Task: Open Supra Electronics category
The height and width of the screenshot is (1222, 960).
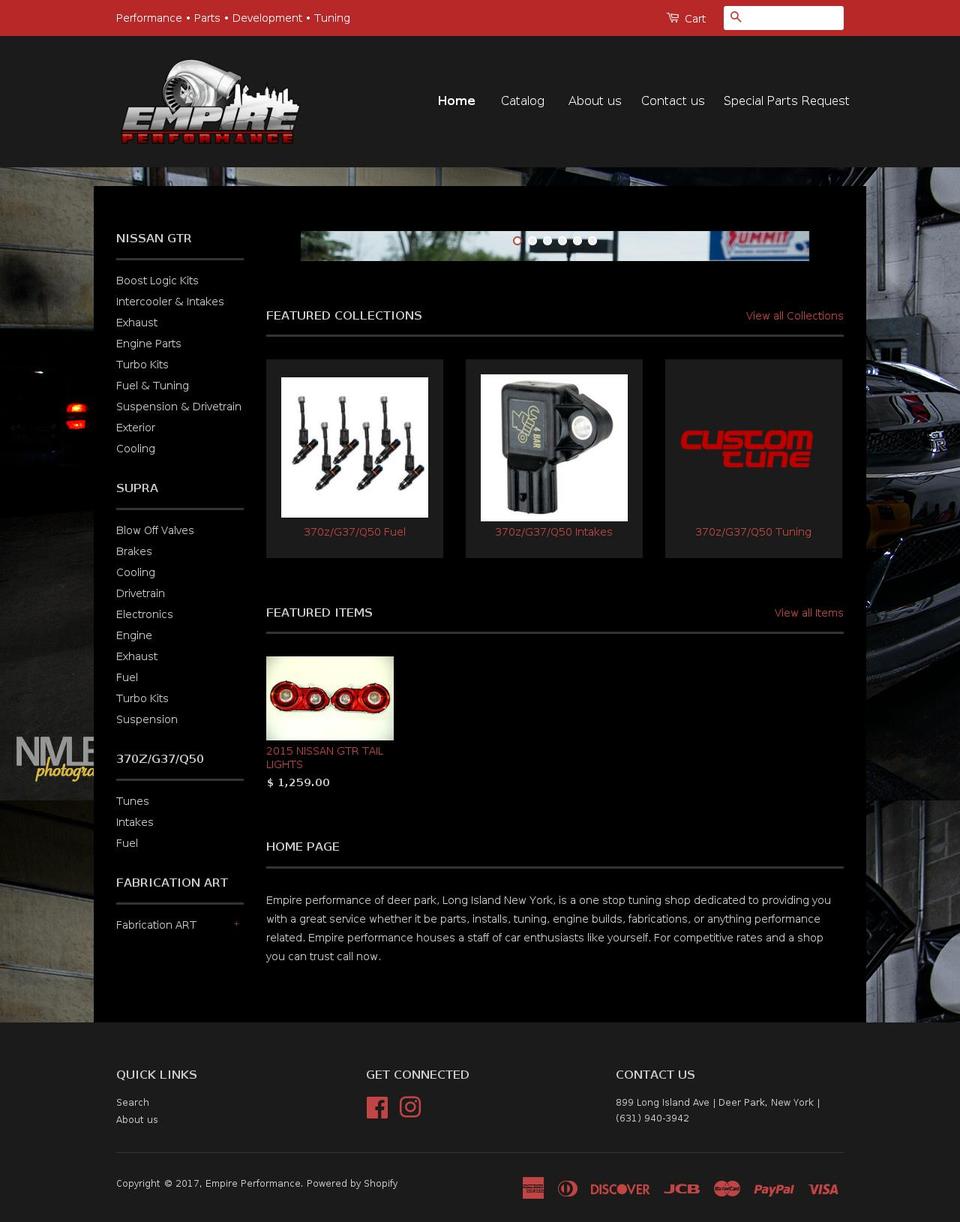Action: (x=144, y=615)
